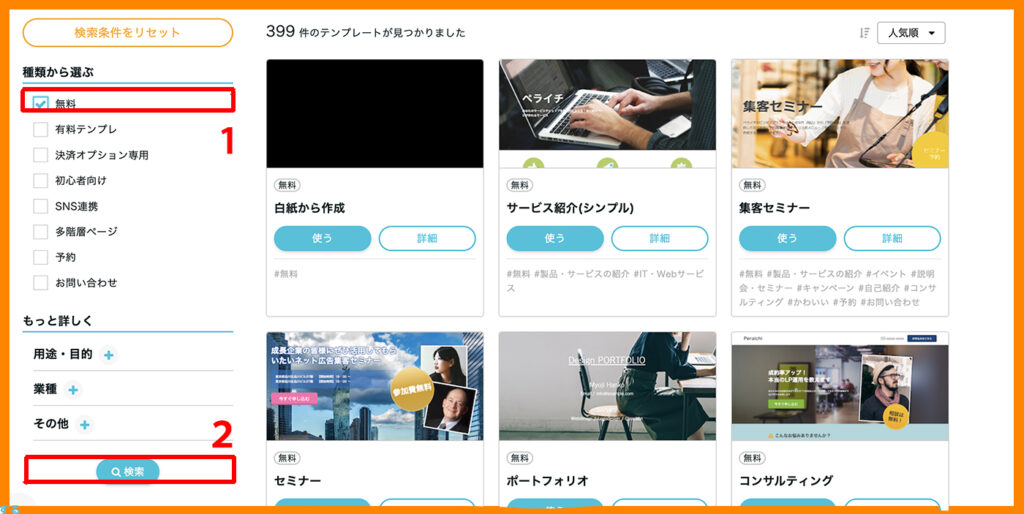Tick the SNS連携 checkbox
1024x514 pixels.
point(40,206)
